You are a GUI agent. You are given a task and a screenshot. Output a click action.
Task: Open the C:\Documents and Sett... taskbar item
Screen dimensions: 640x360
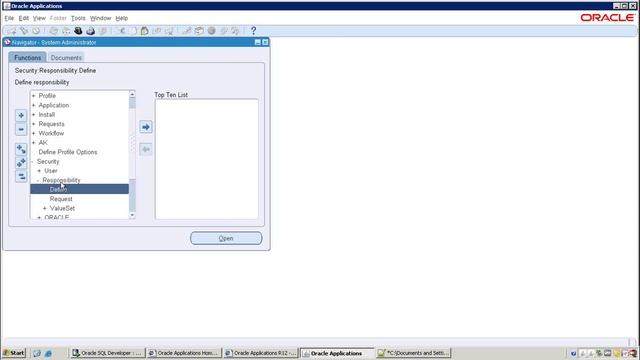click(x=413, y=353)
